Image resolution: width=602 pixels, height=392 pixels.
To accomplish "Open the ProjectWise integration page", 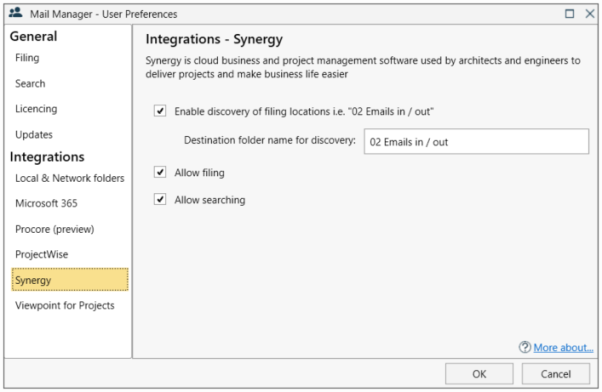I will tap(41, 254).
